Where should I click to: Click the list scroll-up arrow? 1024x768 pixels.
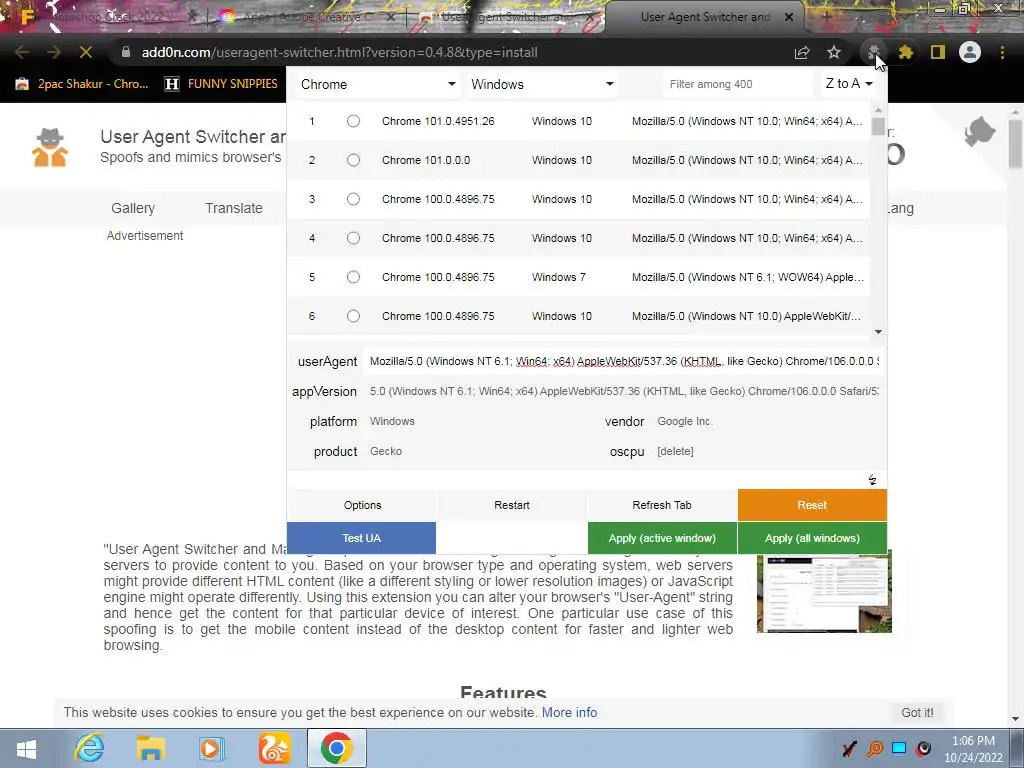coord(878,110)
